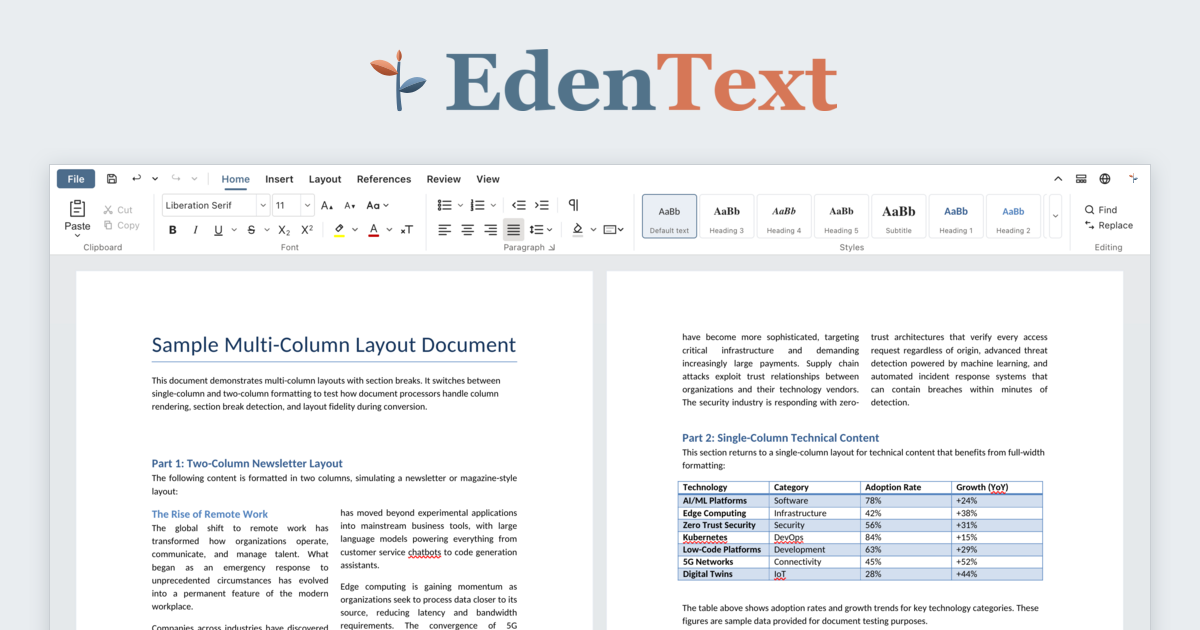
Task: Toggle Subscript formatting
Action: coord(284,230)
